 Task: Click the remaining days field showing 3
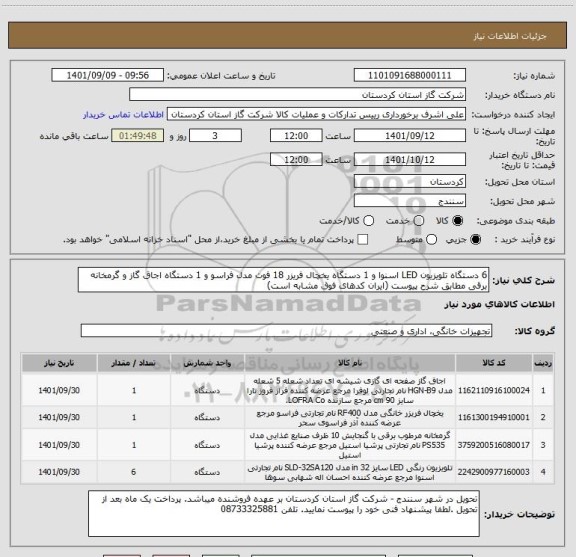click(215, 136)
